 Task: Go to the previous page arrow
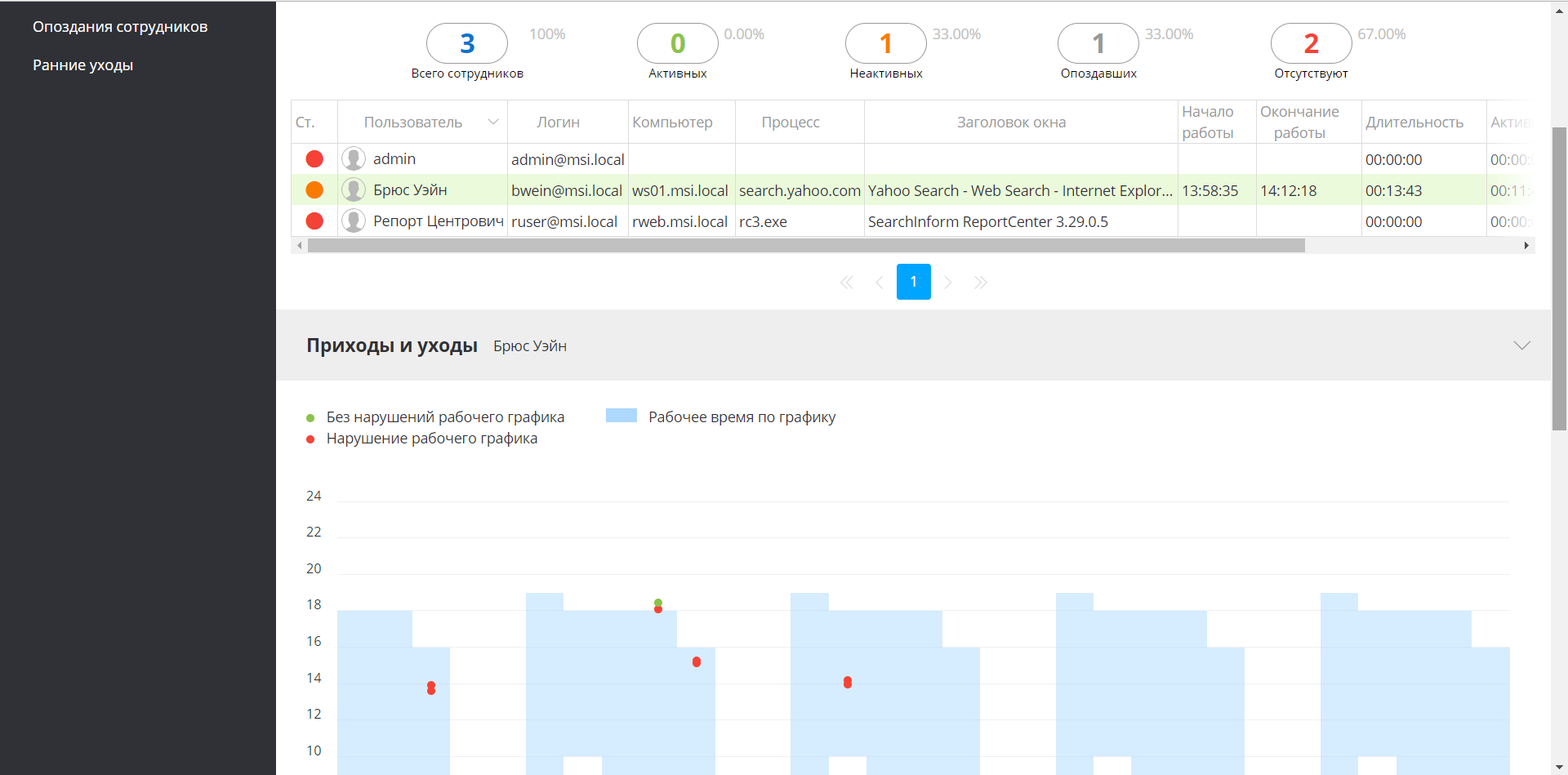[x=880, y=283]
